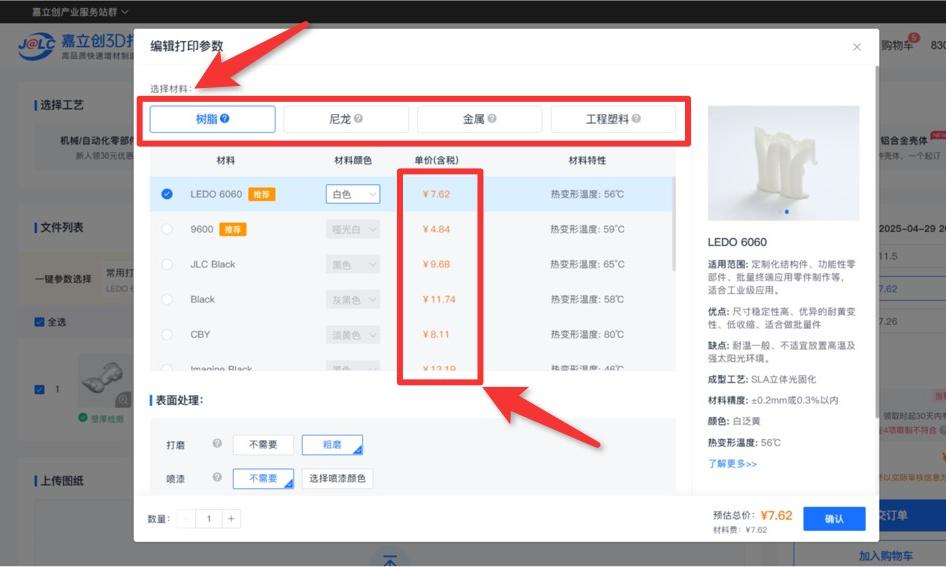Image resolution: width=946 pixels, height=567 pixels.
Task: Select the JLC Black material radio button
Action: pyautogui.click(x=167, y=264)
